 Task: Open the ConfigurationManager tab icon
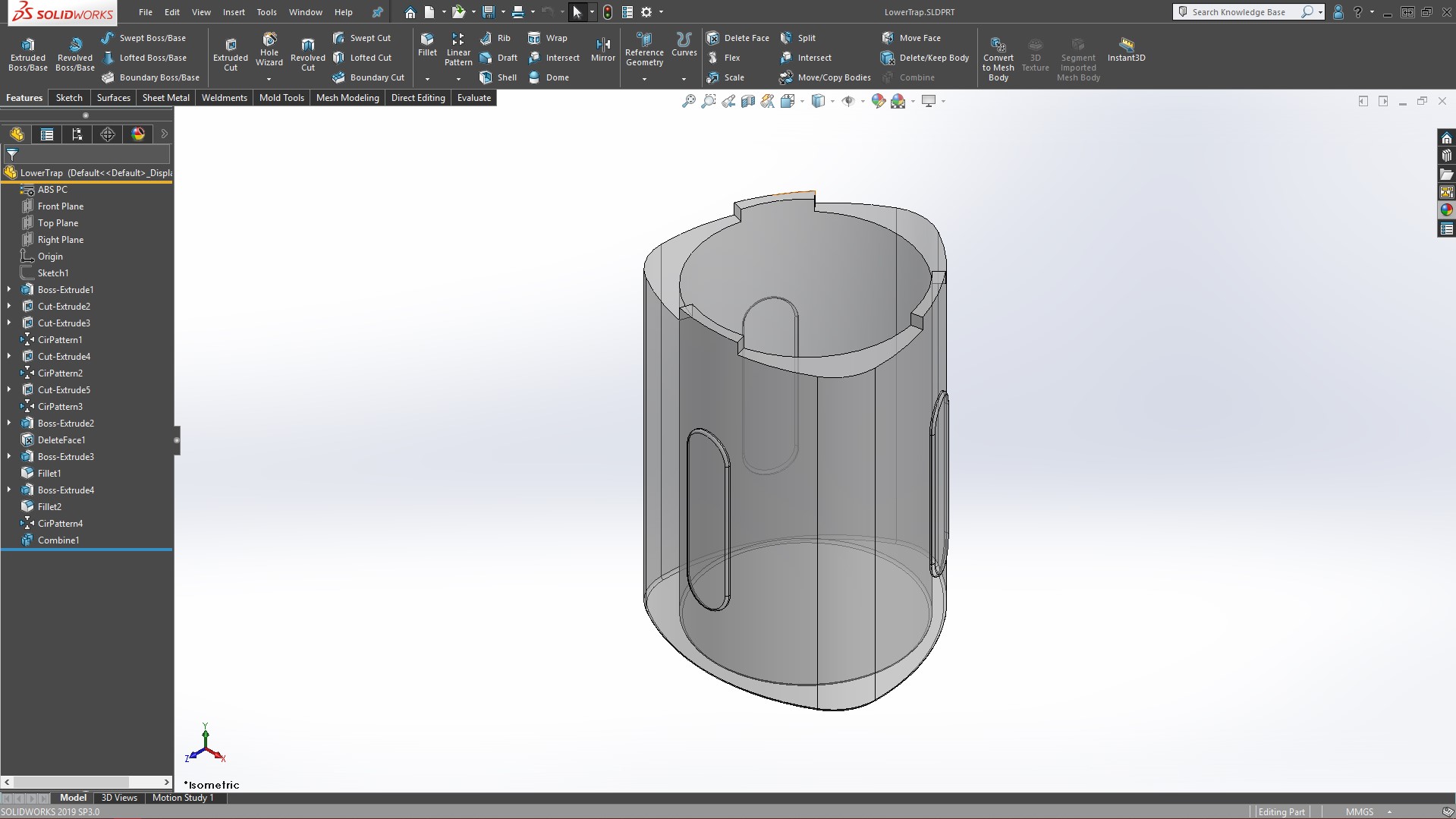(x=77, y=134)
